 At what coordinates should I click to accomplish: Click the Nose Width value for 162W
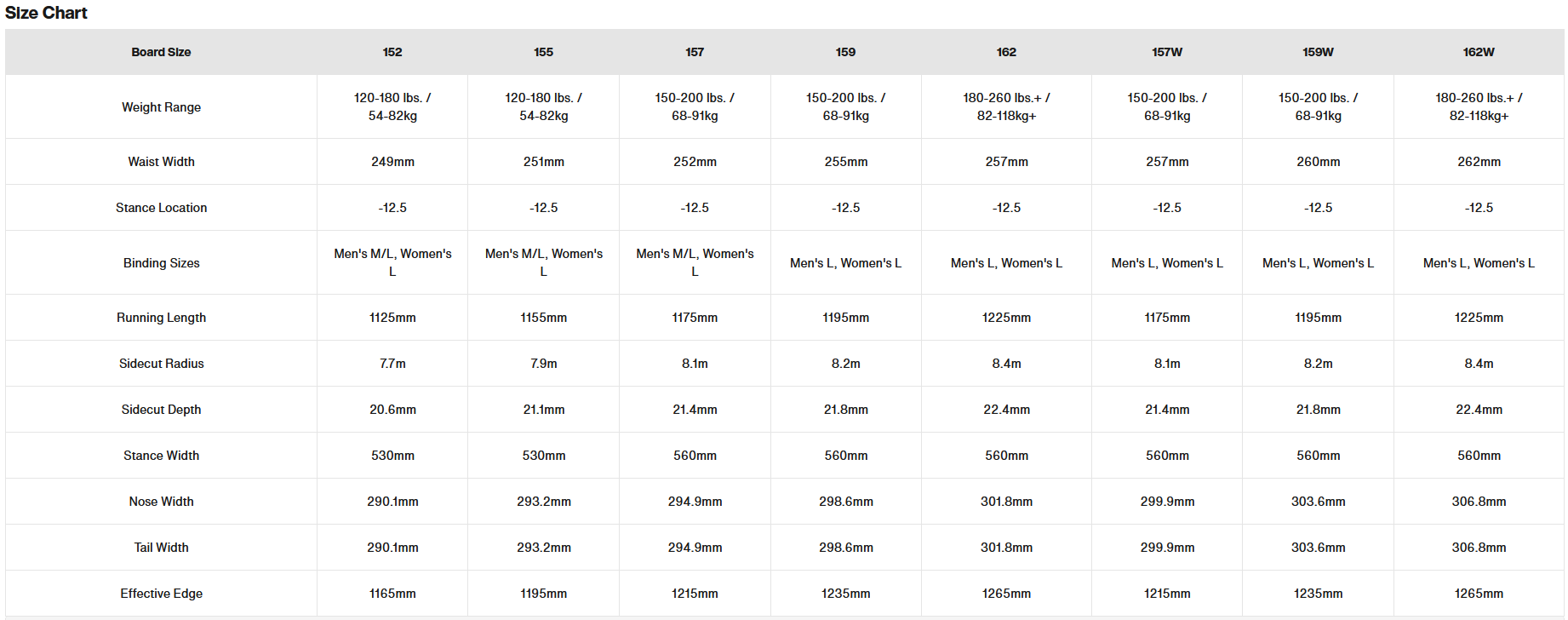pos(1479,502)
